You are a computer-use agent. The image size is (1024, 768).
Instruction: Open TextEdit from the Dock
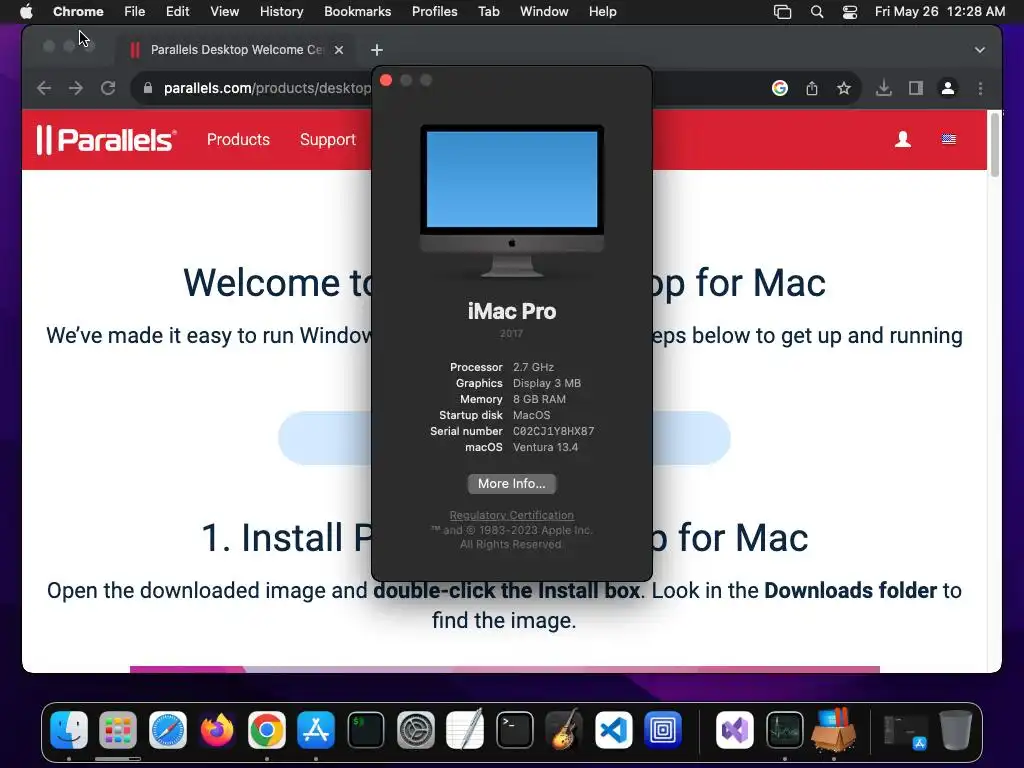coord(465,729)
